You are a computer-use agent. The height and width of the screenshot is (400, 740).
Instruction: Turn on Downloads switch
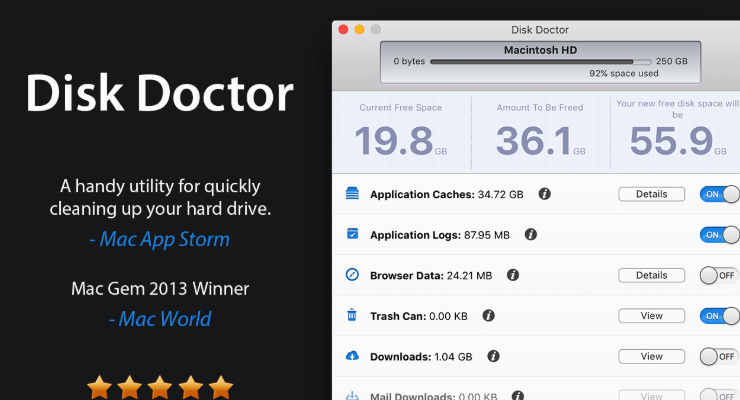[x=720, y=356]
